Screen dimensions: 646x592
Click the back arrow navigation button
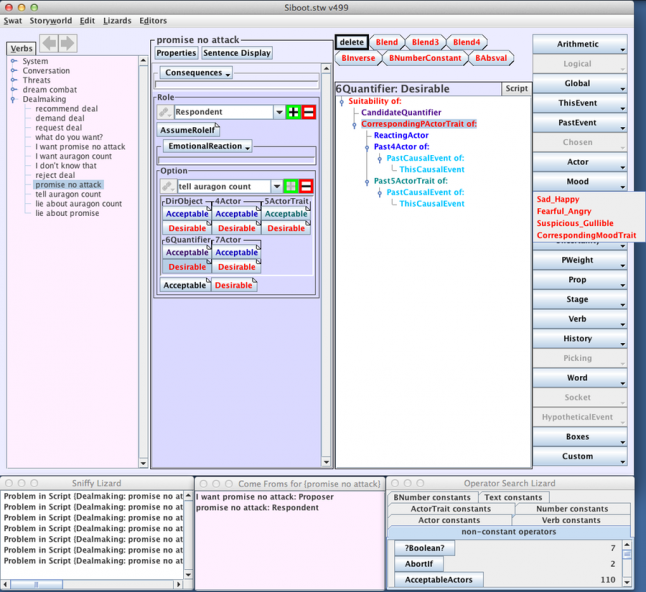click(49, 43)
